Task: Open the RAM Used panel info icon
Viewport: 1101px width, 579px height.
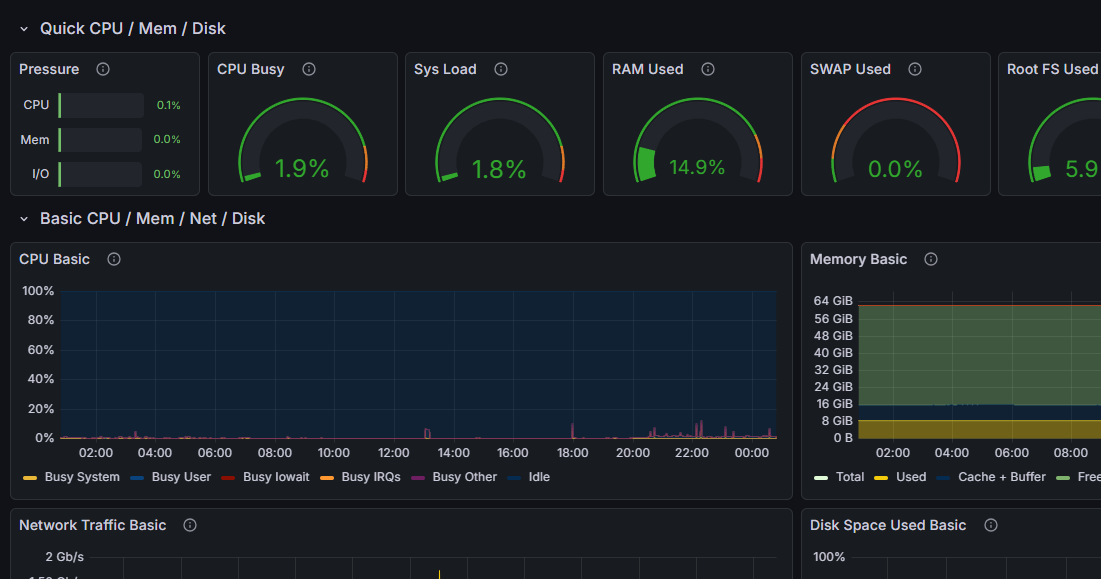Action: [x=708, y=69]
